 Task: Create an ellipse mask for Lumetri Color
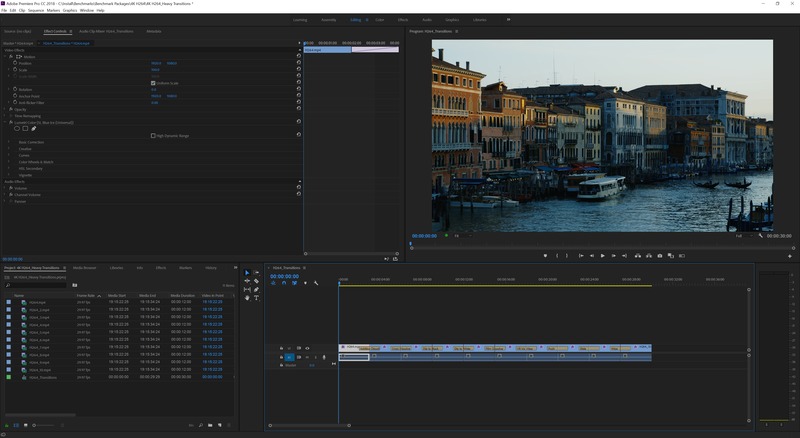[x=17, y=128]
